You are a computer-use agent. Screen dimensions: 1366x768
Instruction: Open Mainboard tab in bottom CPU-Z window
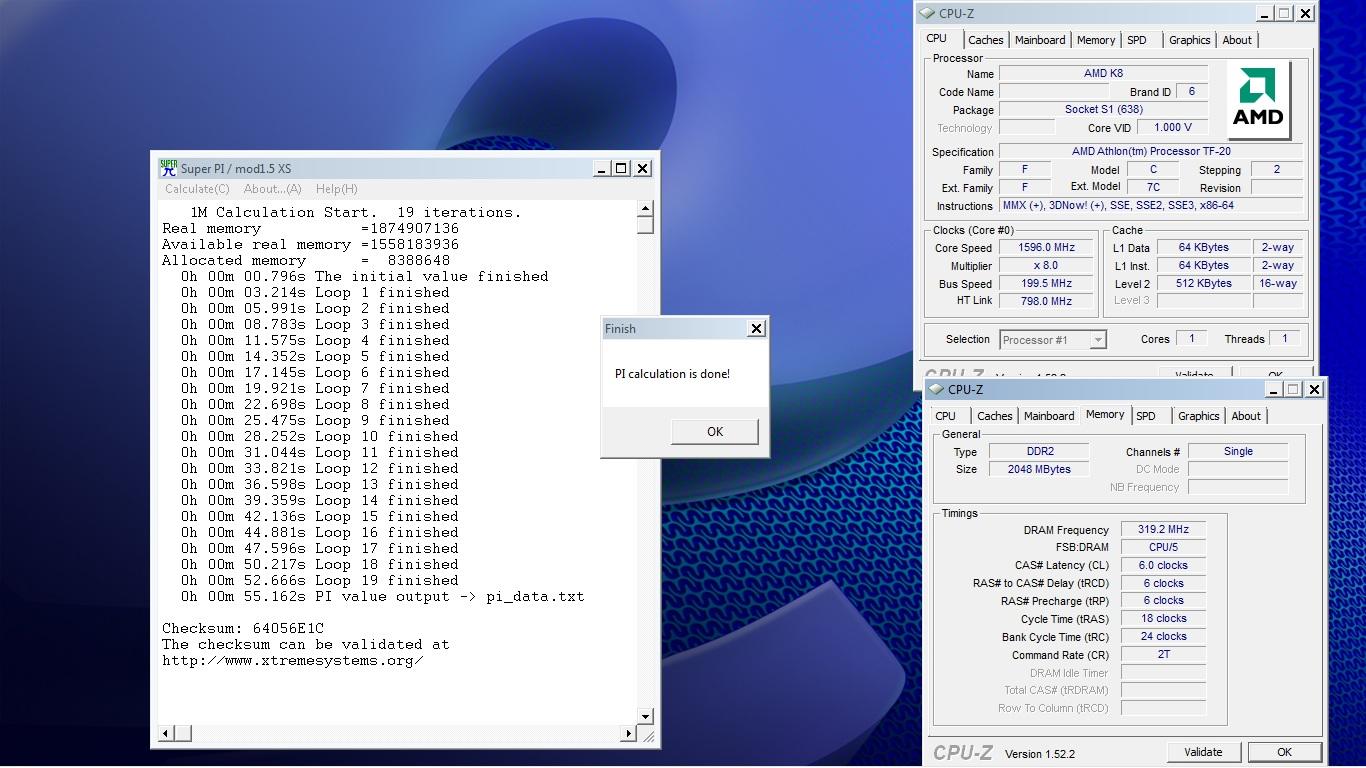(x=1049, y=416)
